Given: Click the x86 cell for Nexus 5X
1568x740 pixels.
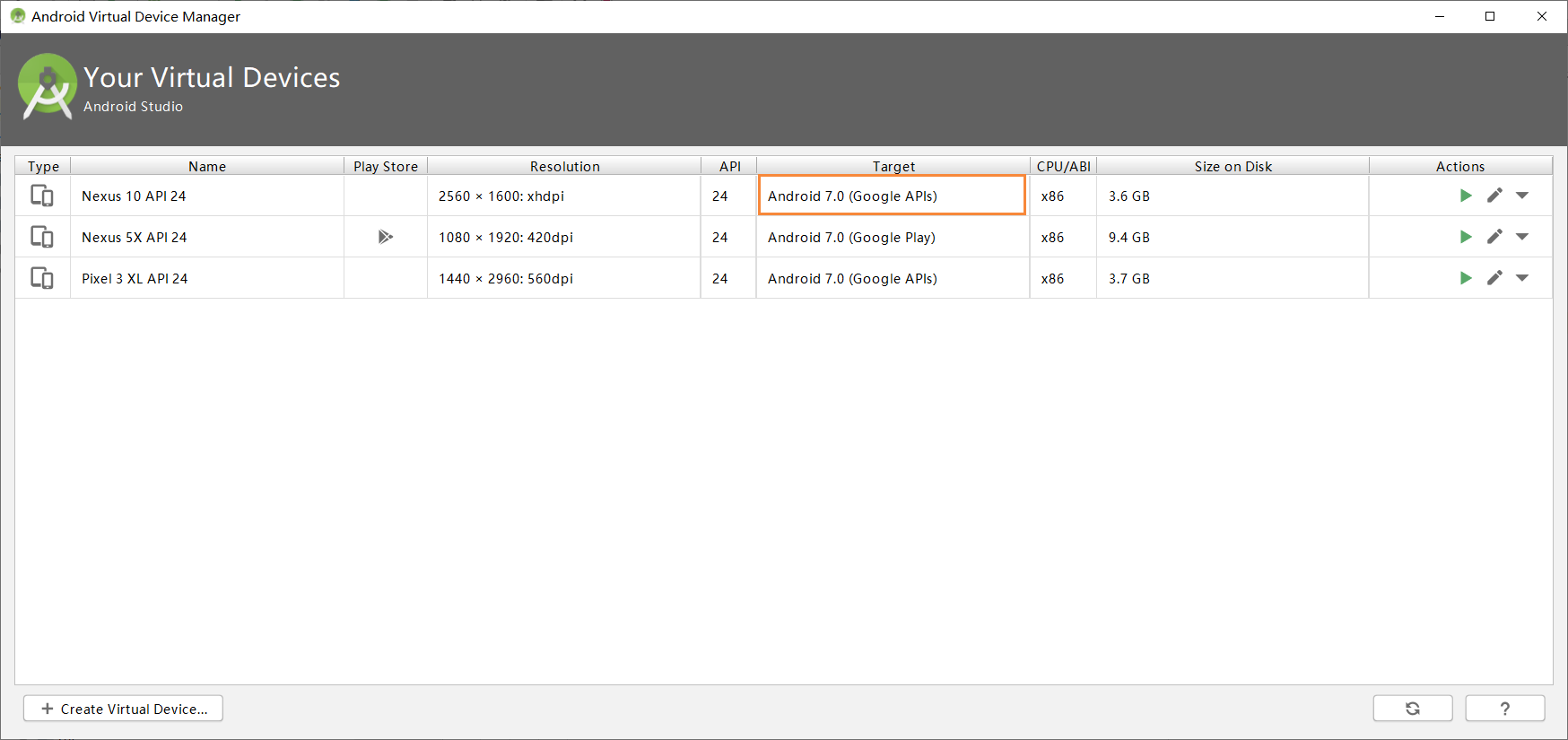Looking at the screenshot, I should [x=1063, y=237].
